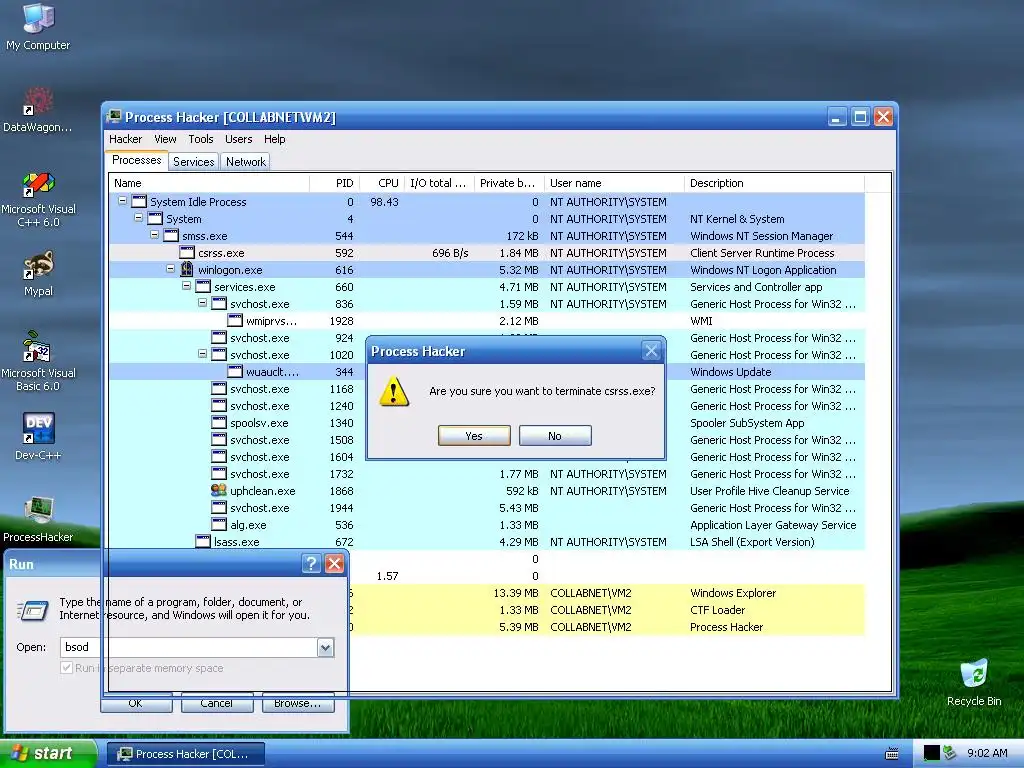Click the wmiprvs process icon
Image resolution: width=1024 pixels, height=768 pixels.
coord(235,321)
